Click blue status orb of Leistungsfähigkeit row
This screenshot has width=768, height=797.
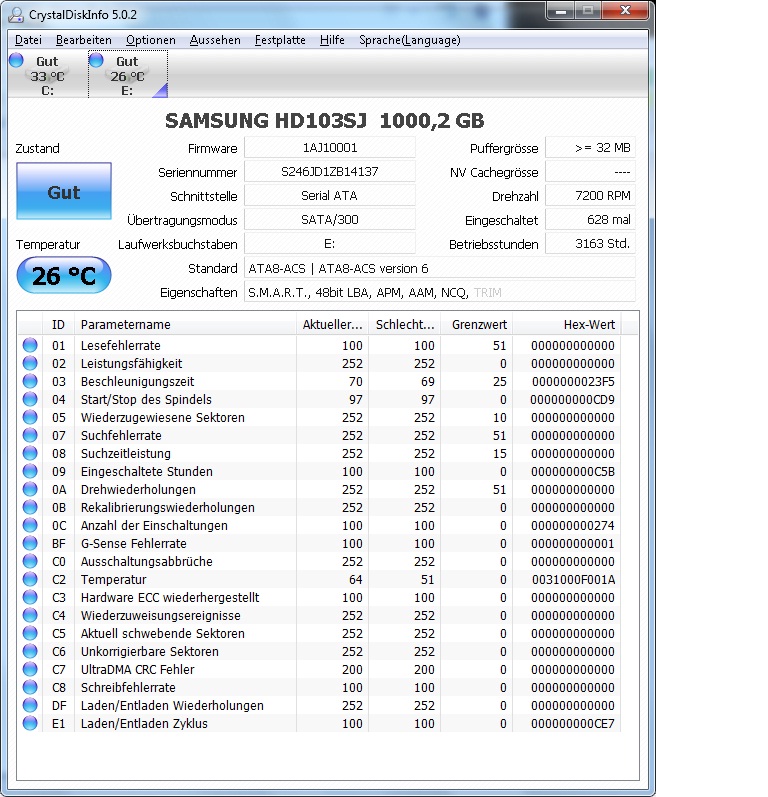(30, 363)
